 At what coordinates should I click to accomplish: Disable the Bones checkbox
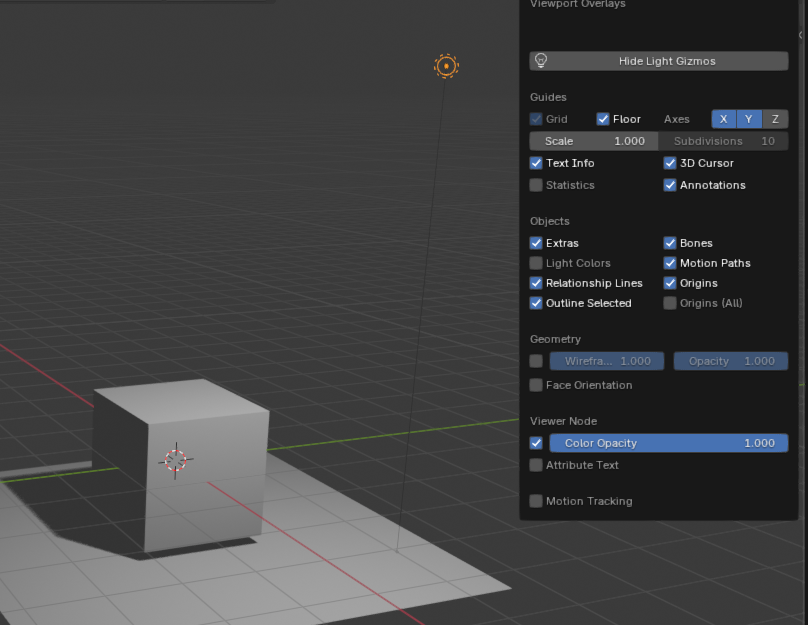pos(670,243)
